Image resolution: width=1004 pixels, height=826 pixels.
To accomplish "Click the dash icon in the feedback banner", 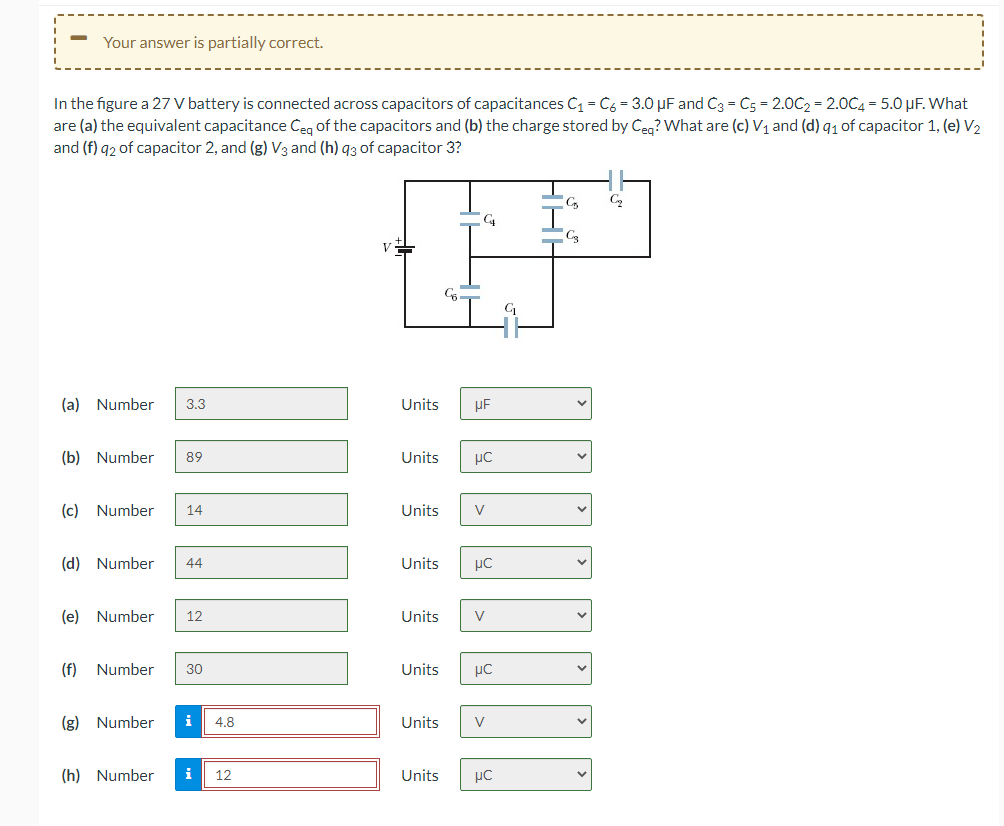I will point(78,39).
